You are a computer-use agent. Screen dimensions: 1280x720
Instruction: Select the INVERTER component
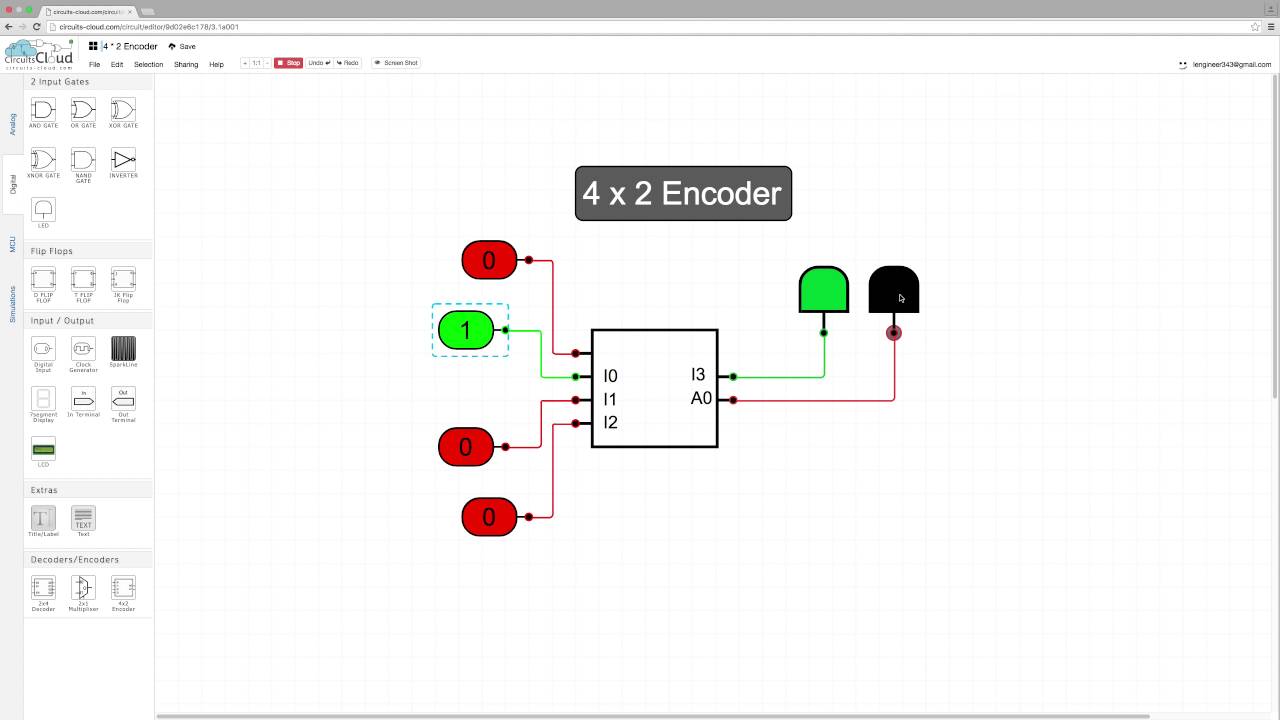pos(123,162)
